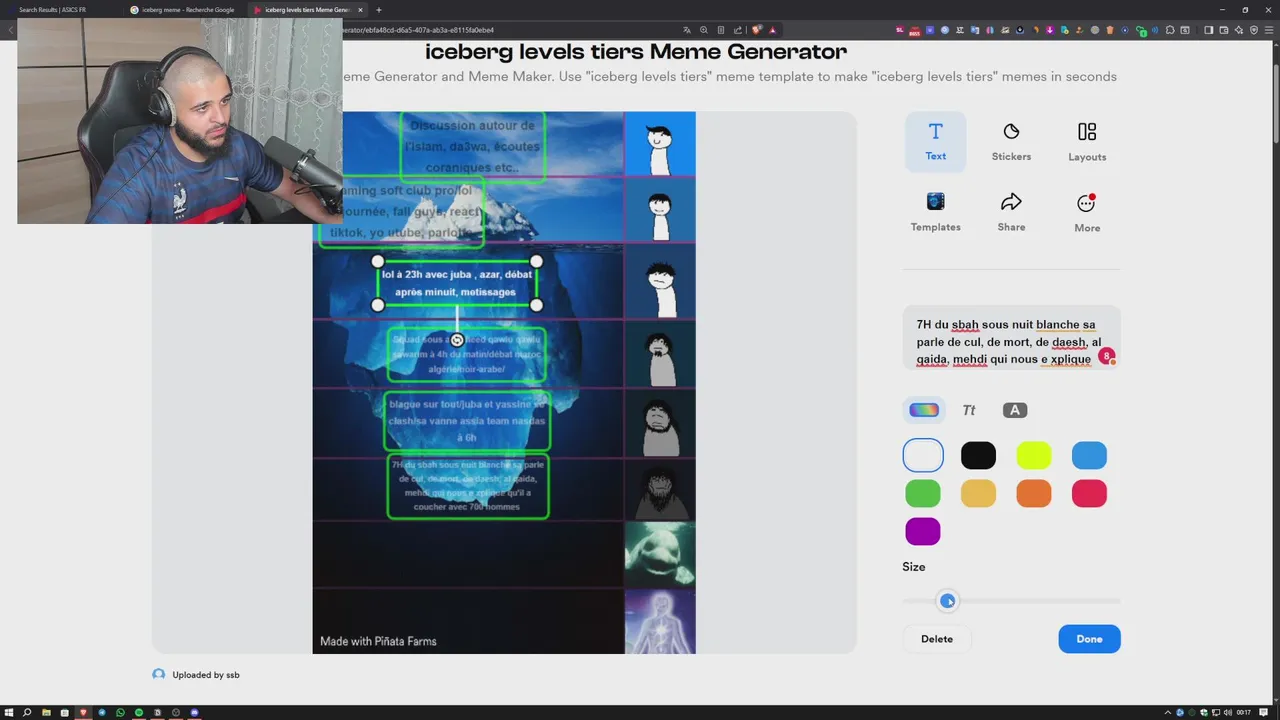
Task: Click the text Size slider handle
Action: (947, 600)
